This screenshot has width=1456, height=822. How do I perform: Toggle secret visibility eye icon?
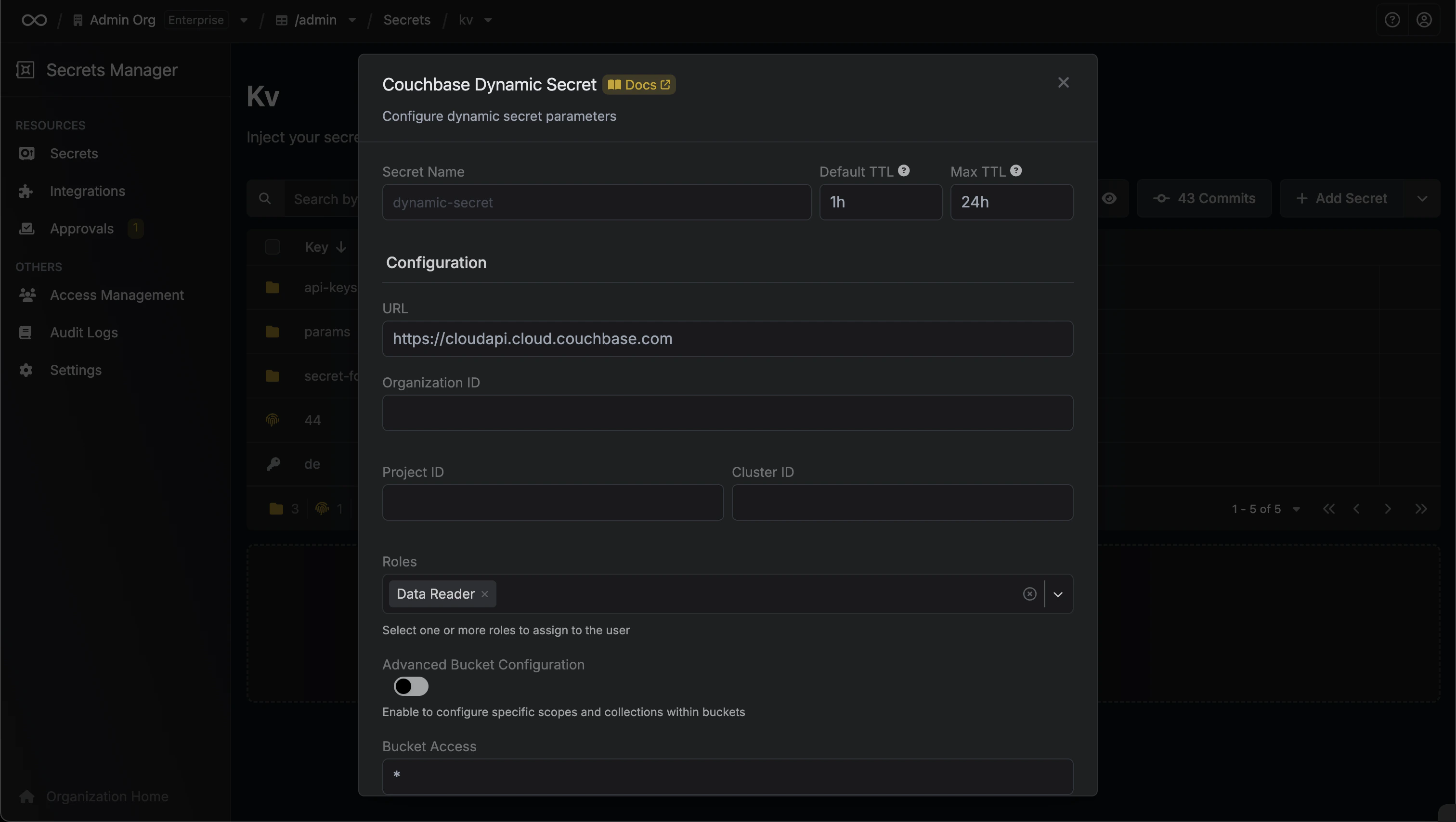tap(1109, 199)
